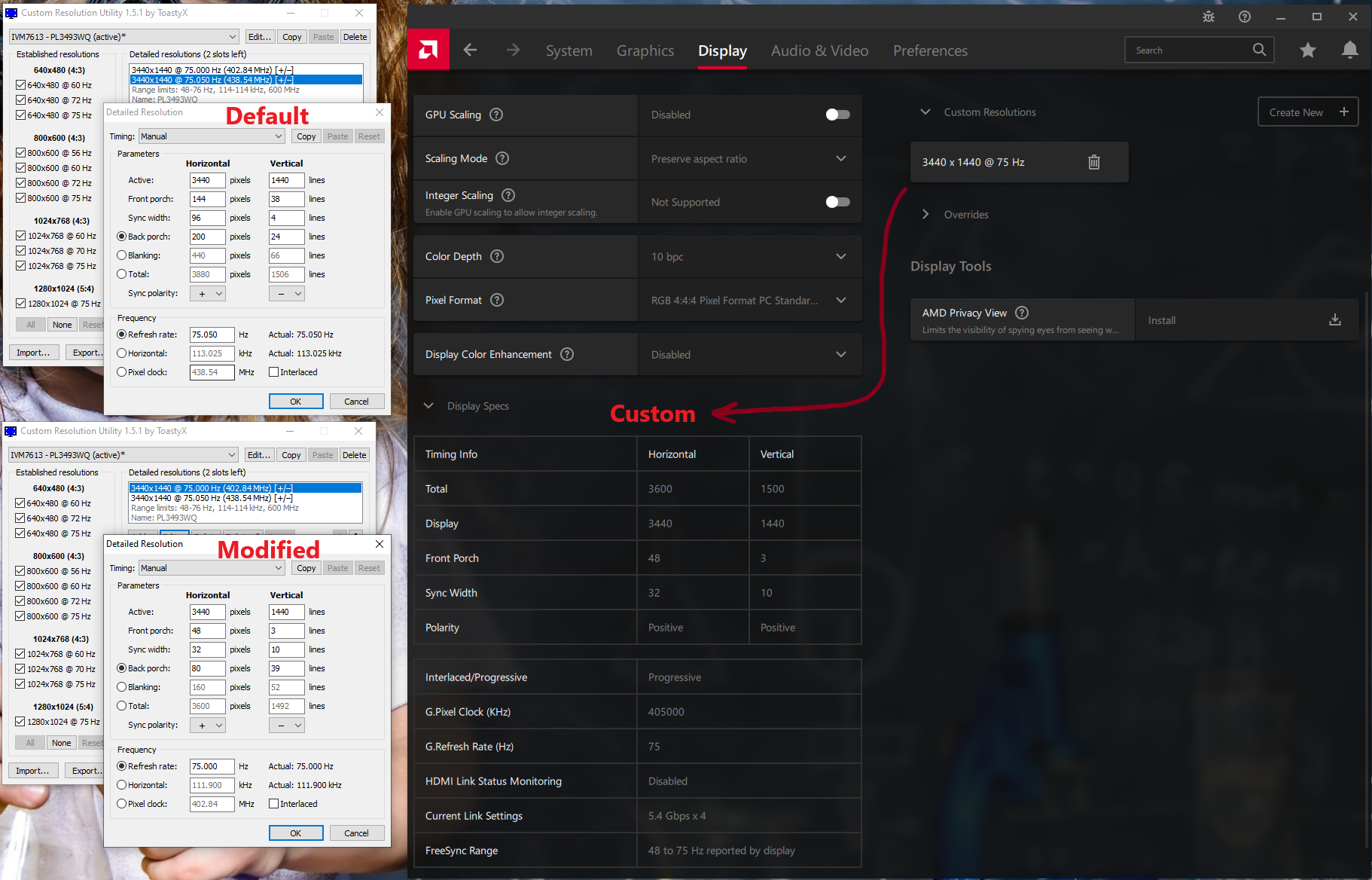
Task: Select Back porch radio in the Modified dialog
Action: [x=121, y=668]
